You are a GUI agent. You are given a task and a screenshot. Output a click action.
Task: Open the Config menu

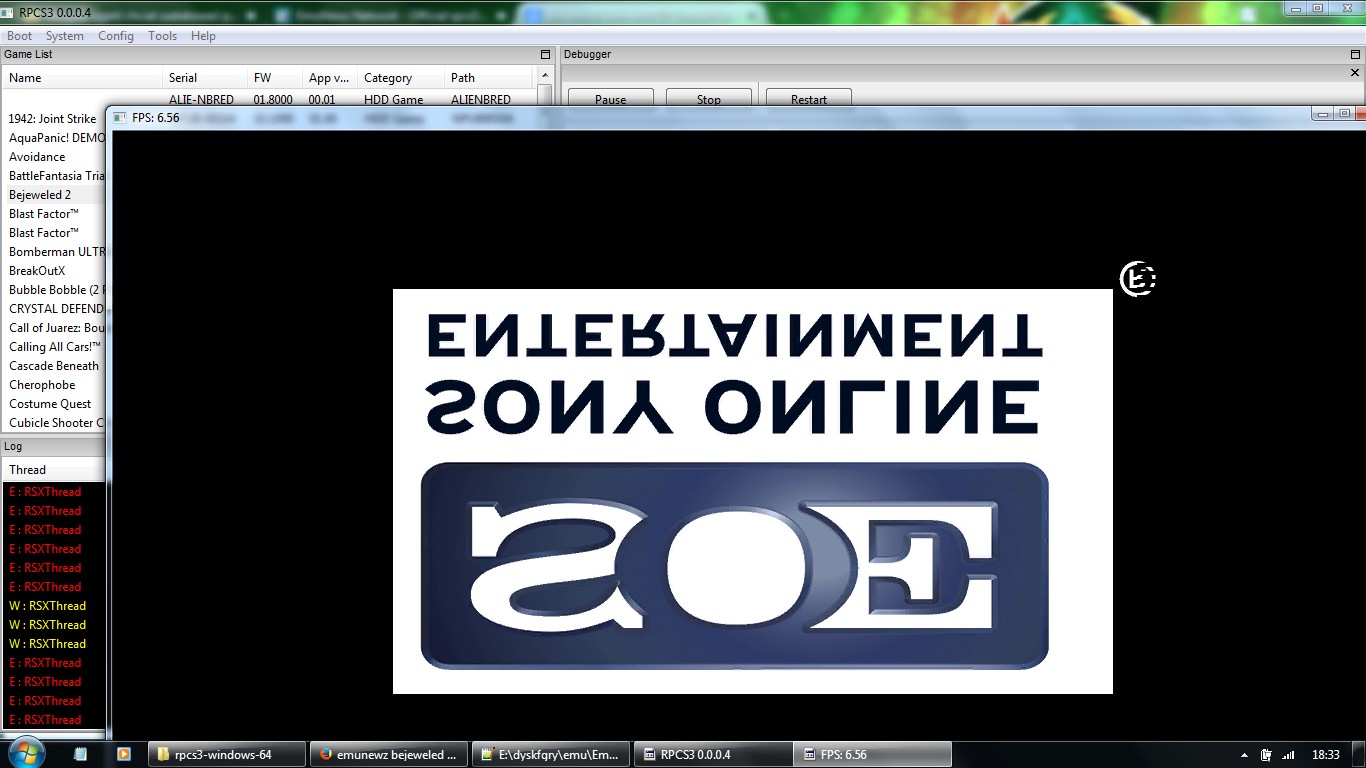tap(115, 36)
